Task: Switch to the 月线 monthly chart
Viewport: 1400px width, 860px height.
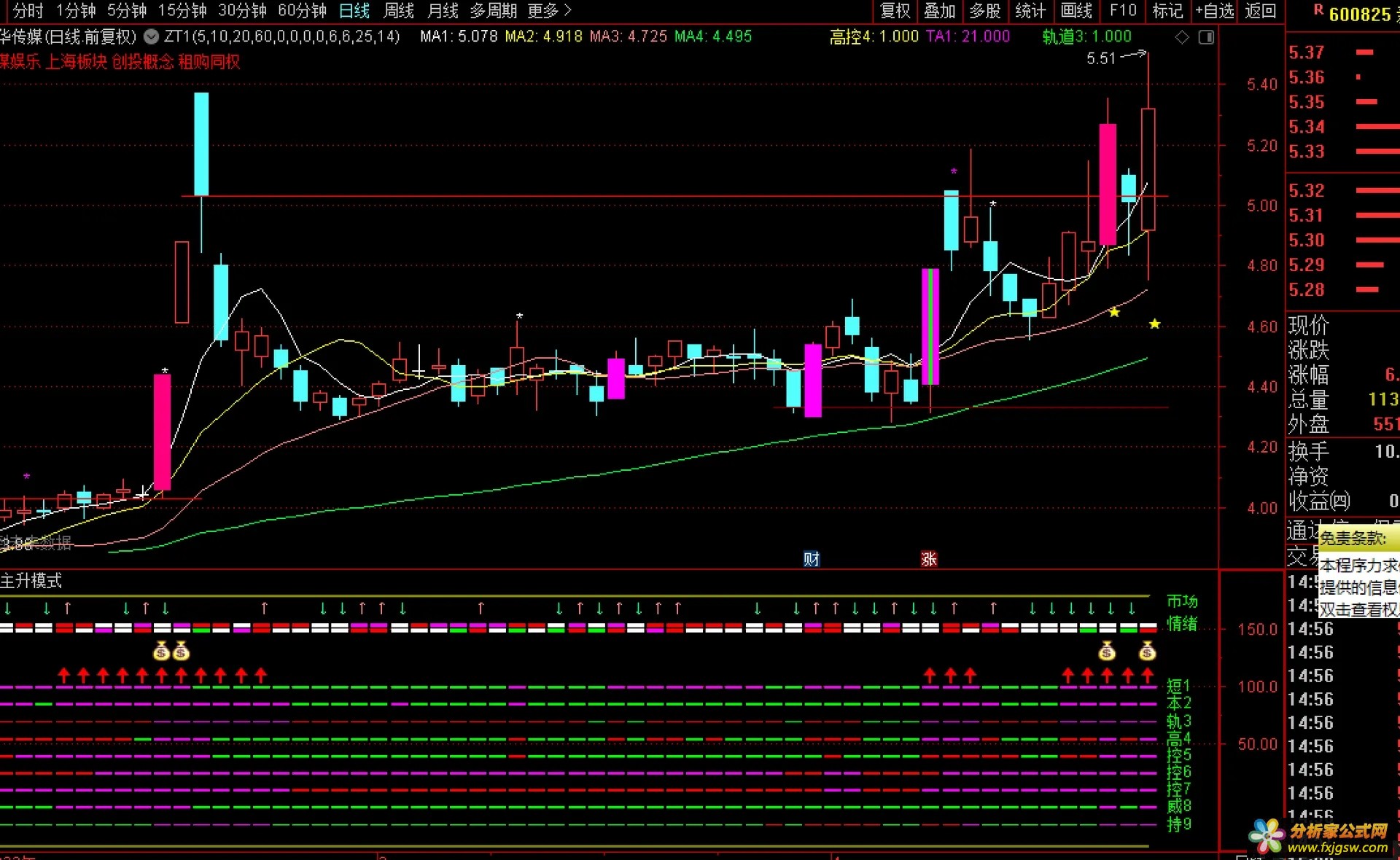Action: 443,11
